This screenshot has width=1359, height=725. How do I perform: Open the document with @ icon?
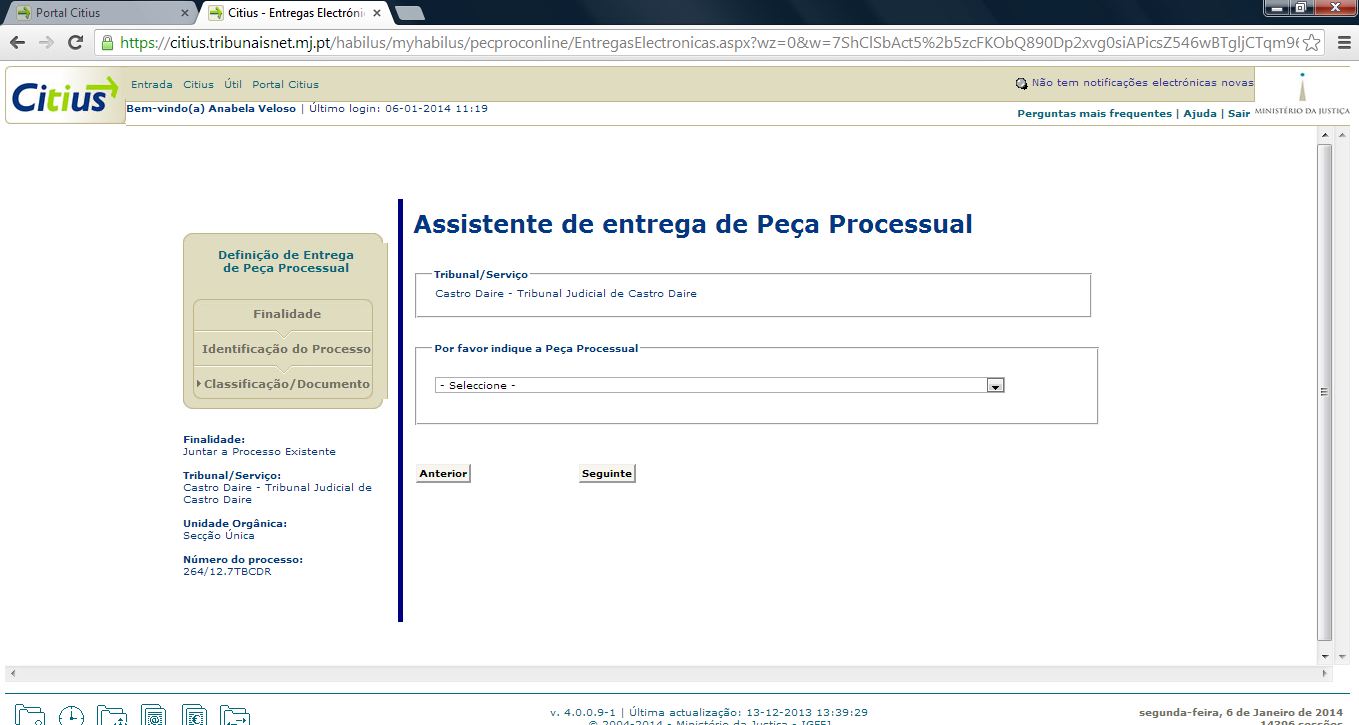153,715
